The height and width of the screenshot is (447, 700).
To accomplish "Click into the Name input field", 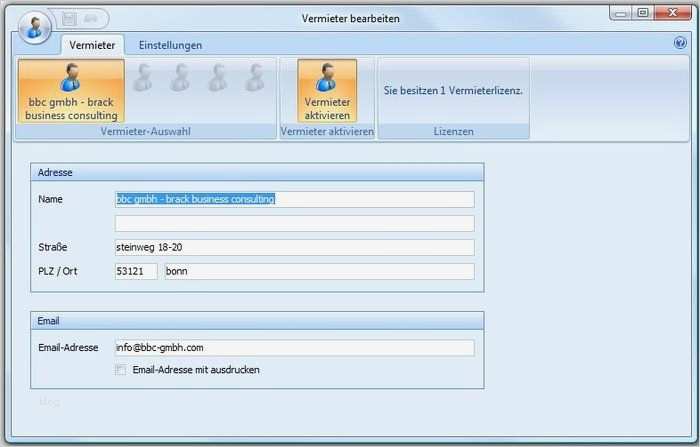I will [295, 199].
